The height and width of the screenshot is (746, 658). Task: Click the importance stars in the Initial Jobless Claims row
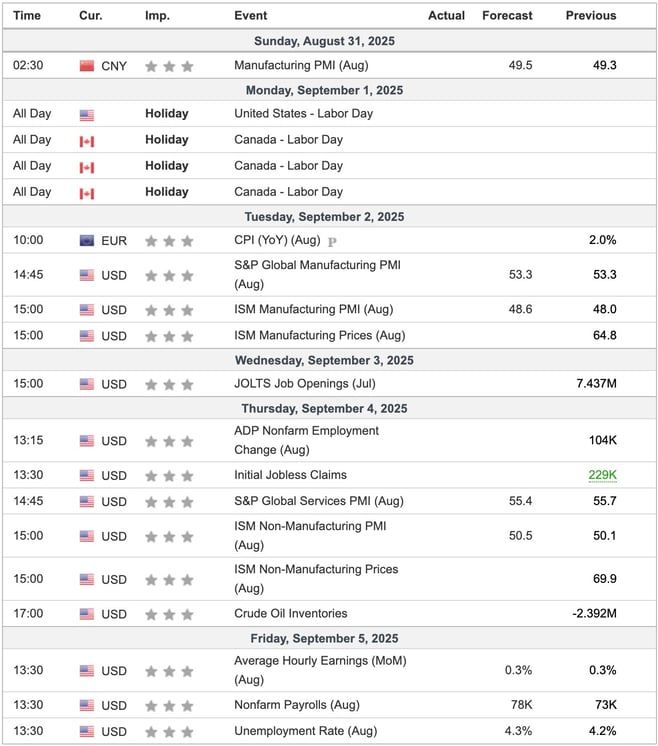[169, 476]
